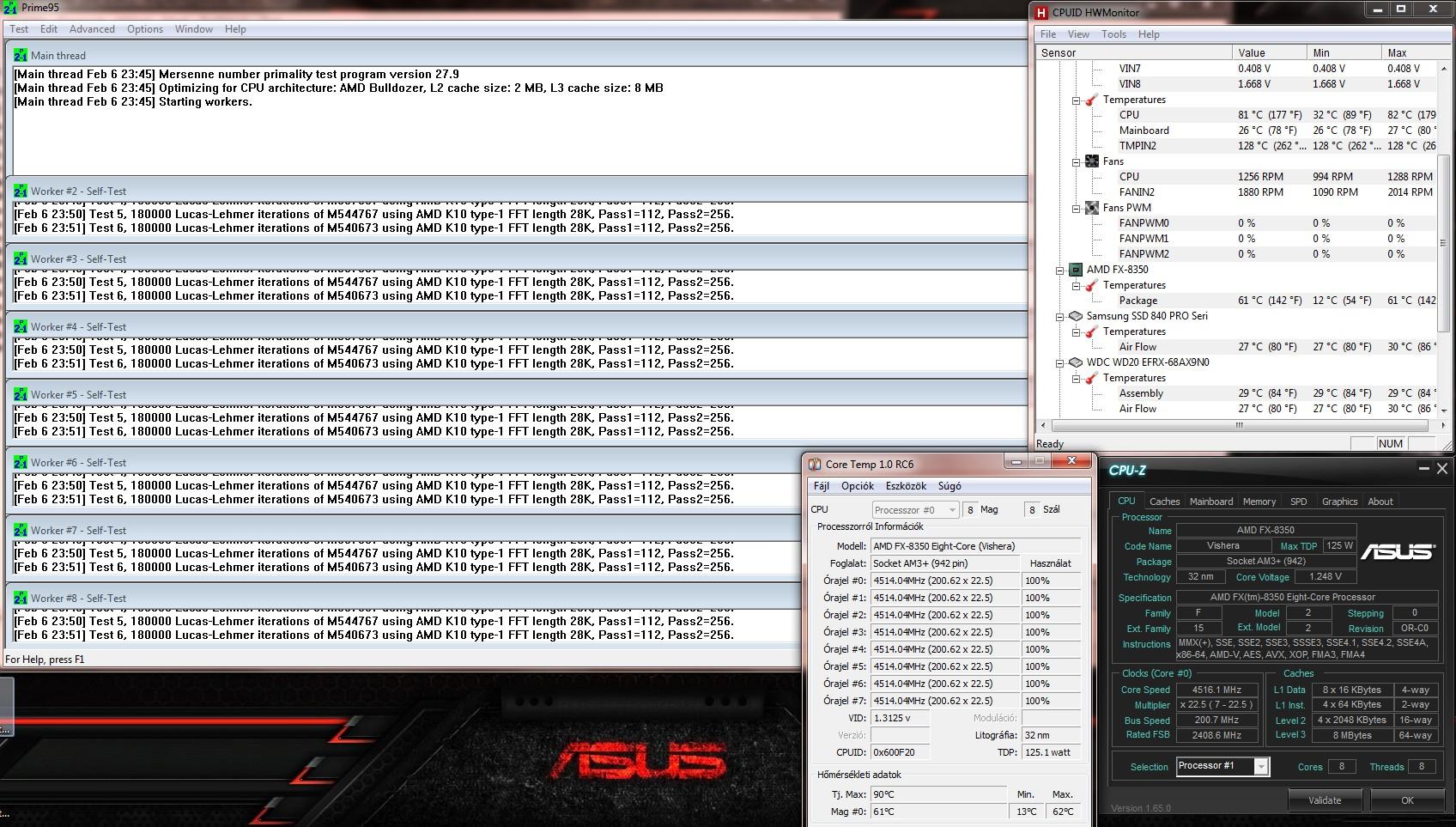Image resolution: width=1456 pixels, height=827 pixels.
Task: Open the Advanced menu in Prime95
Action: click(92, 29)
